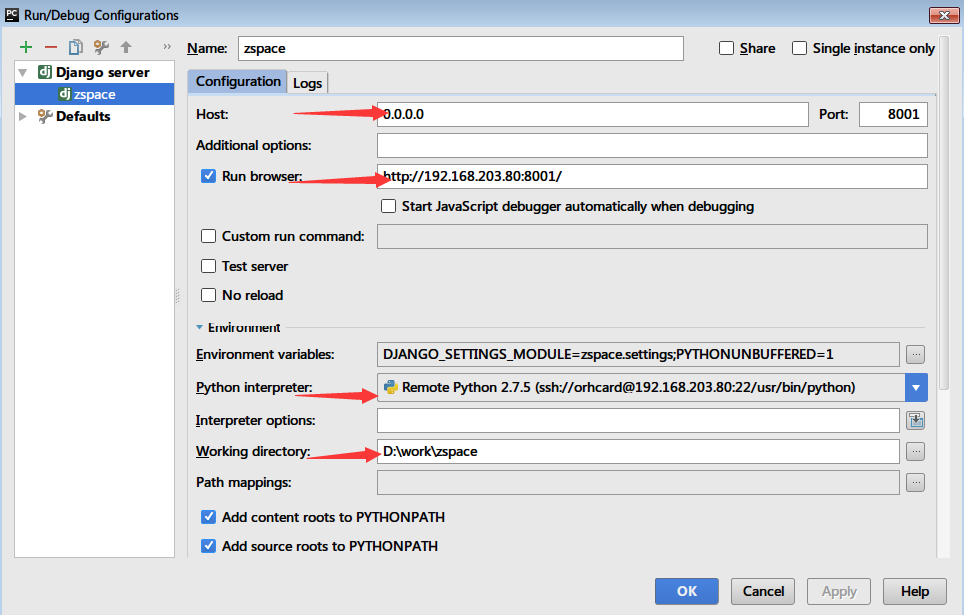
Task: Switch to the Logs tab
Action: pyautogui.click(x=307, y=83)
